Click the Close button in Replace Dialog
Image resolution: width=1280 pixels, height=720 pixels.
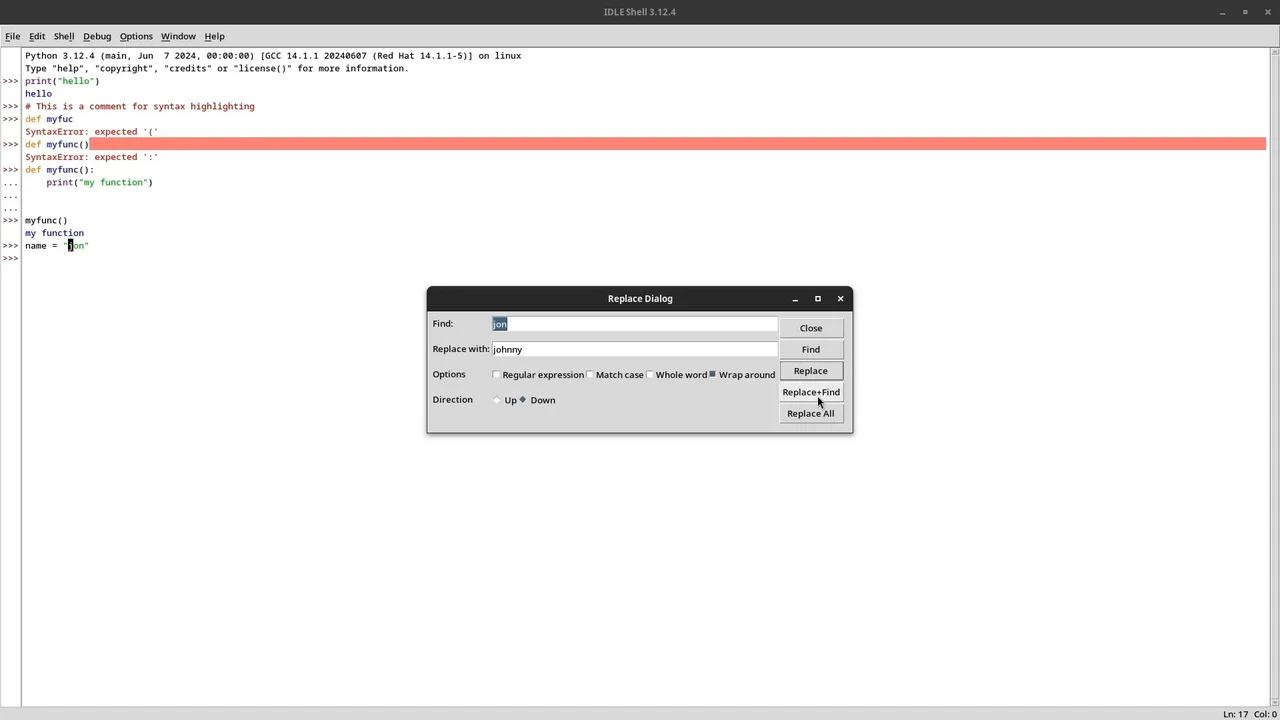click(811, 328)
